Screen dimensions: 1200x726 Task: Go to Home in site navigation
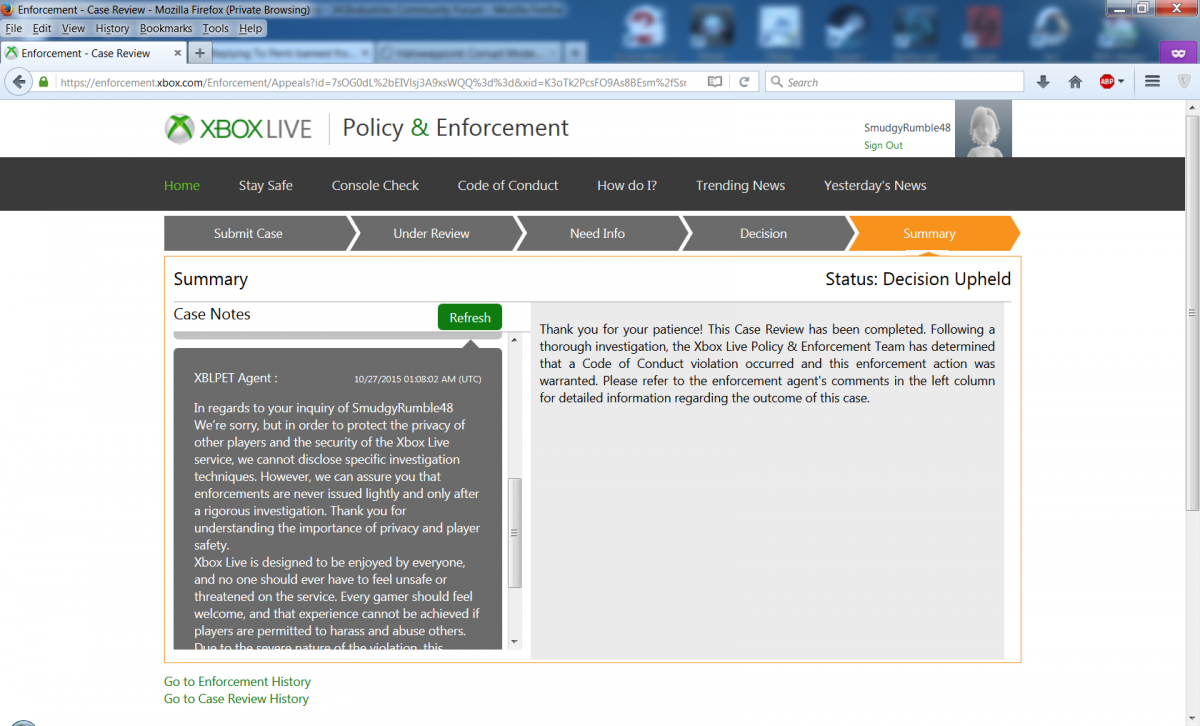pos(182,185)
